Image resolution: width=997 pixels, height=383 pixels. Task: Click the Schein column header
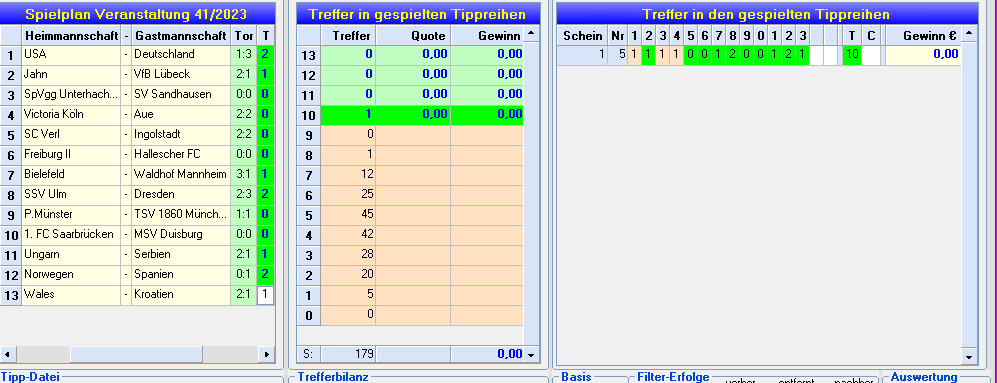582,36
